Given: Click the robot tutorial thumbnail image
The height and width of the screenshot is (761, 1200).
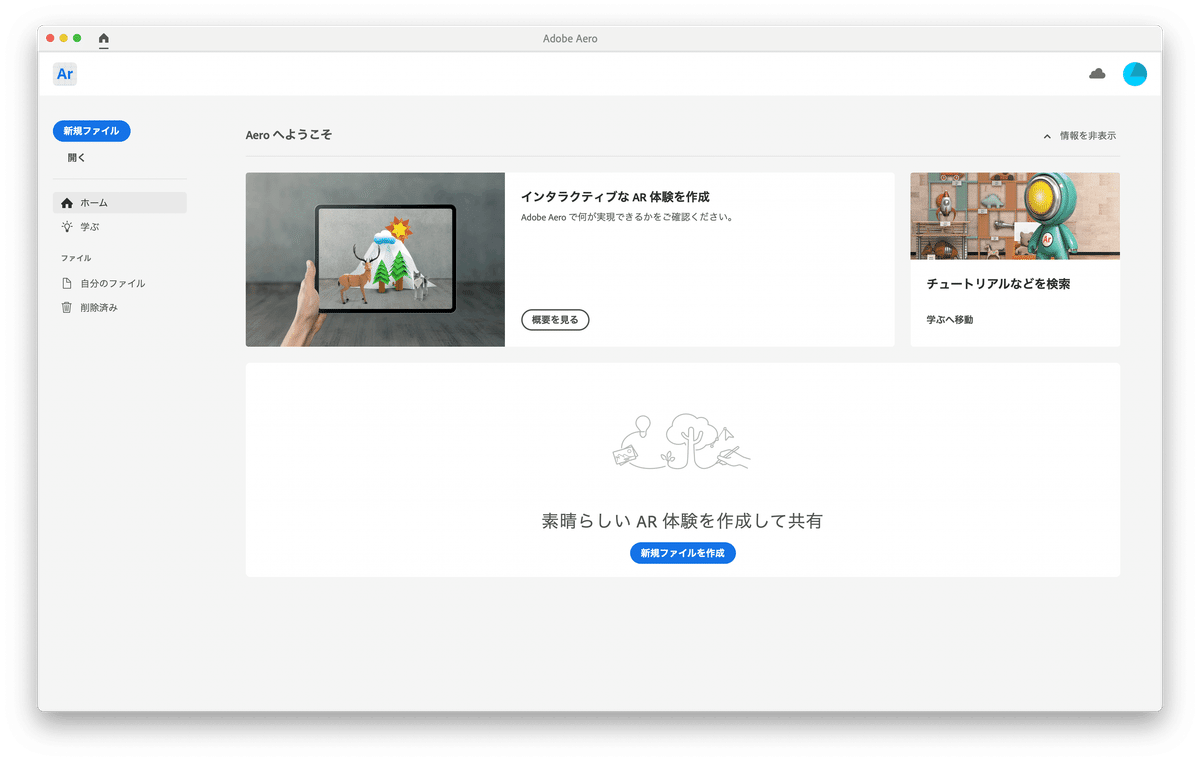Looking at the screenshot, I should (x=1015, y=216).
